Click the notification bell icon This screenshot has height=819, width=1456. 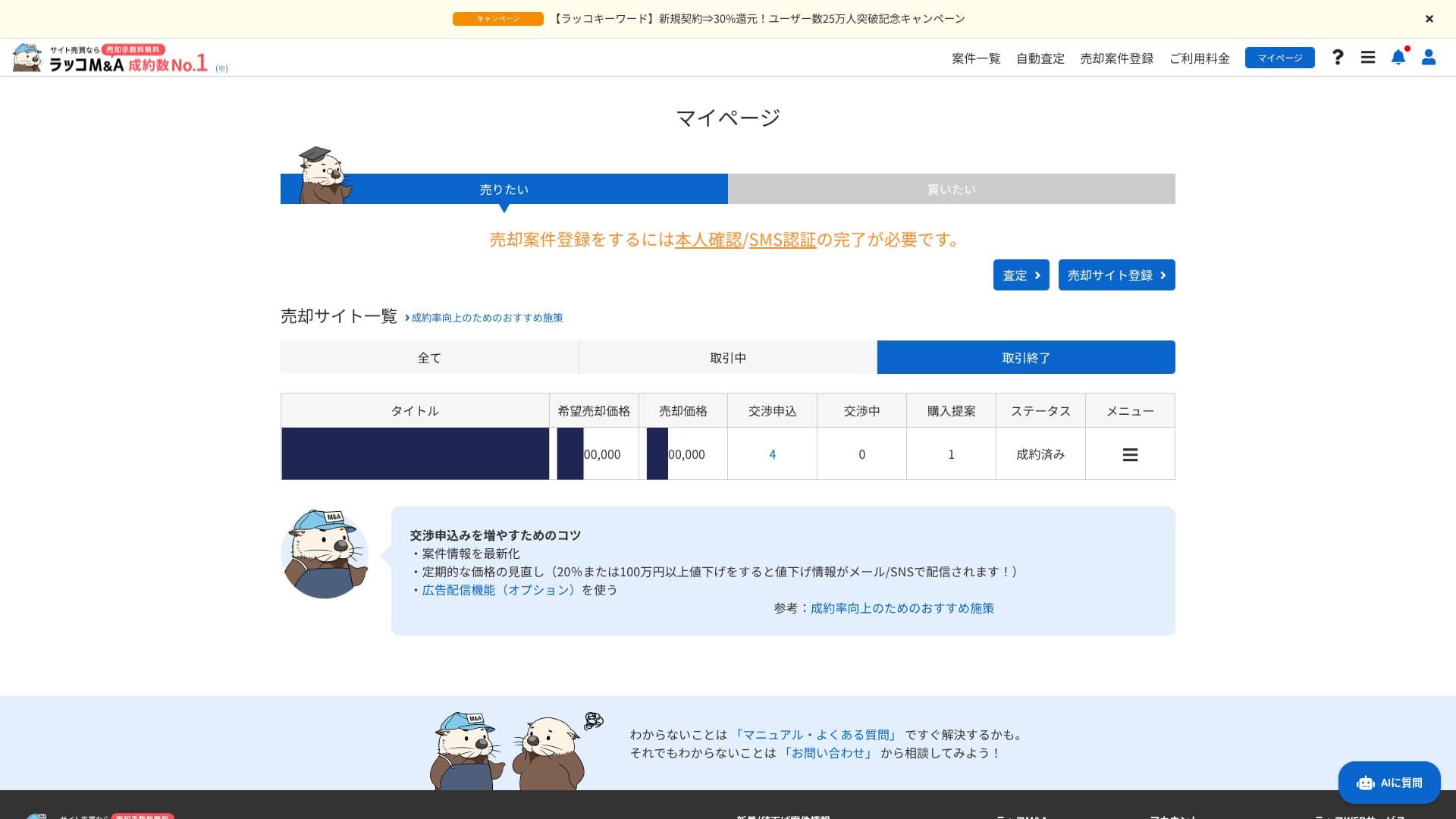click(x=1398, y=58)
